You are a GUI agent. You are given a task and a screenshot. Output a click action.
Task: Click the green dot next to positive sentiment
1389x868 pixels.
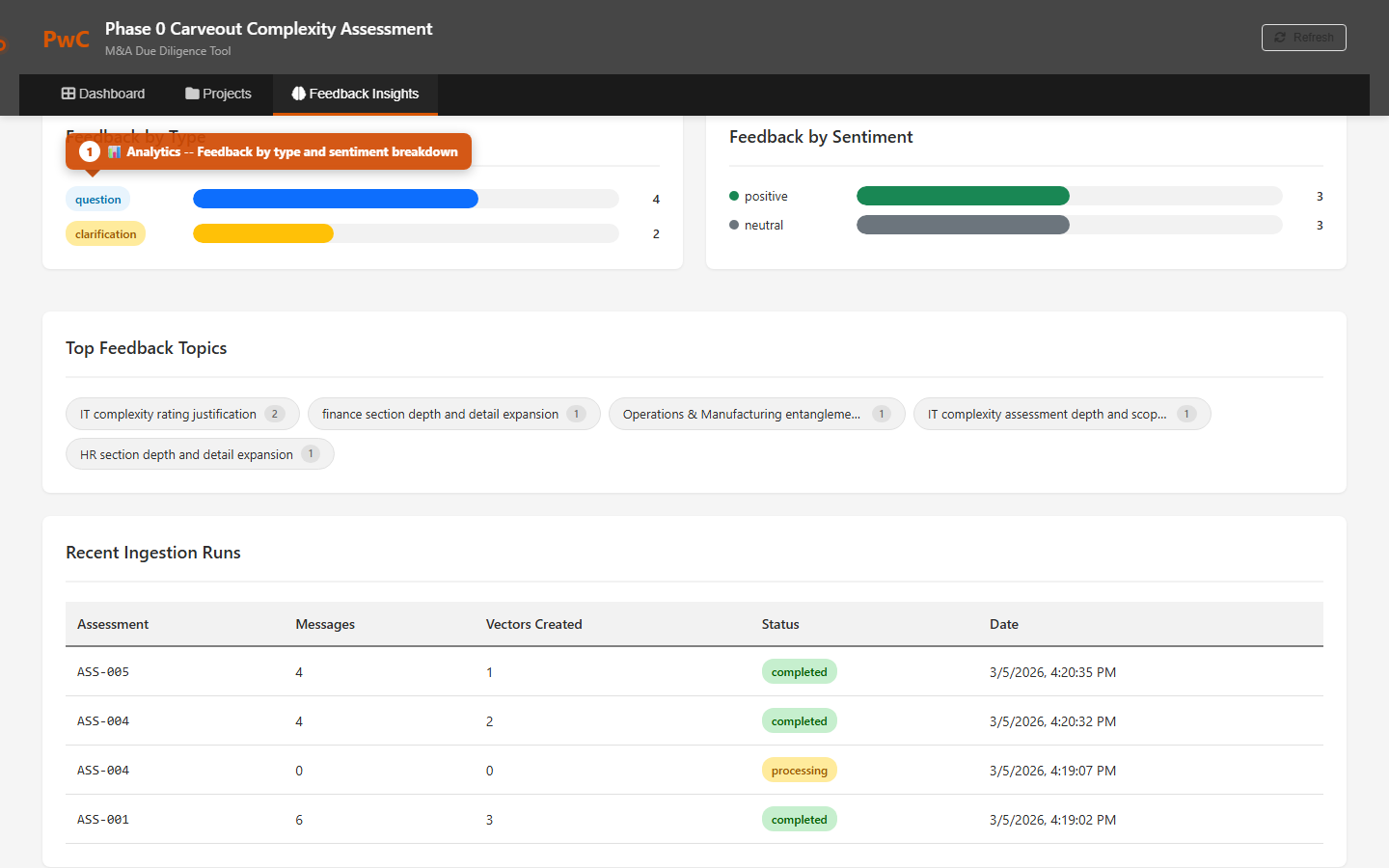point(734,196)
